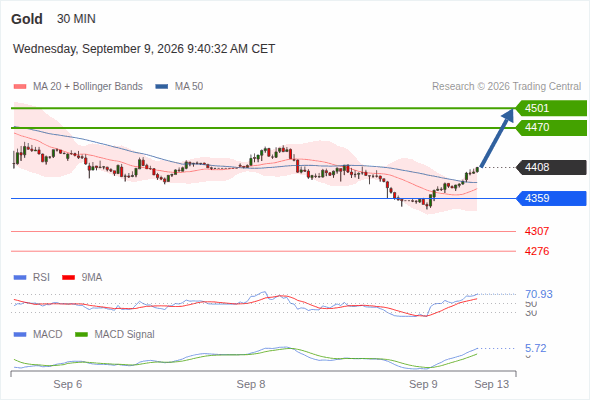Click the 30 MIN timeframe label
This screenshot has height=400, width=590.
[x=76, y=19]
